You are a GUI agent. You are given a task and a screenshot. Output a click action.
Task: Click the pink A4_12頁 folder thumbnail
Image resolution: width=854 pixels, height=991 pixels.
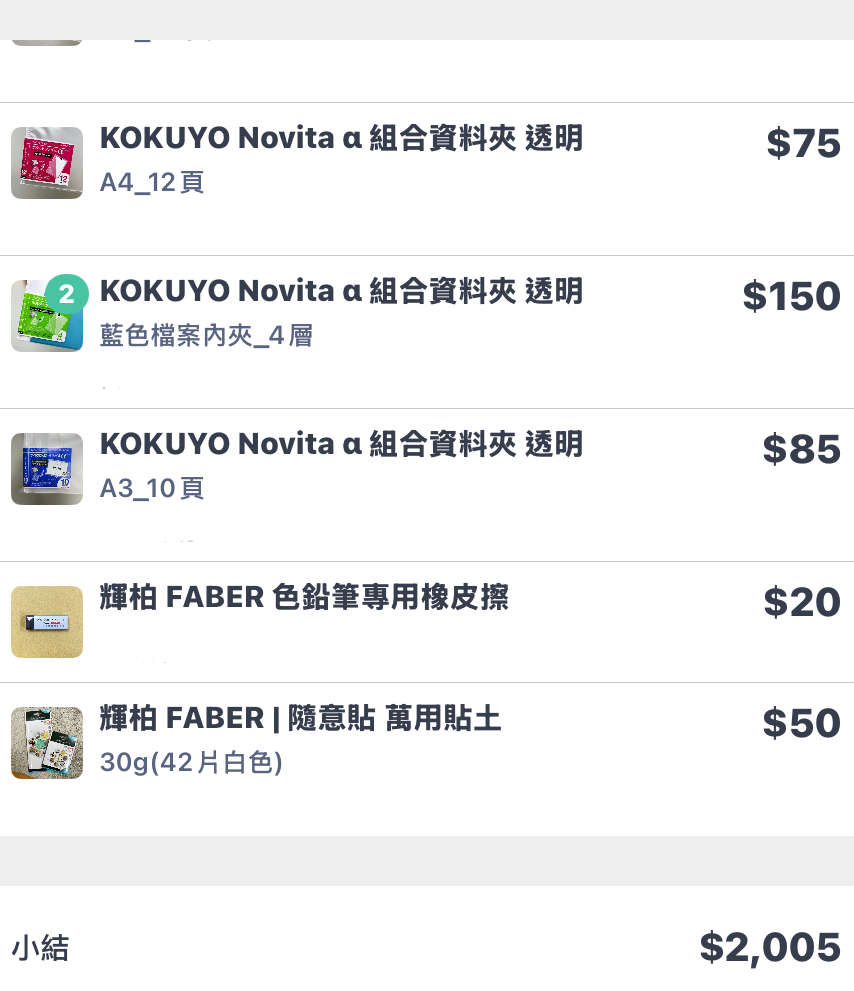pos(47,163)
